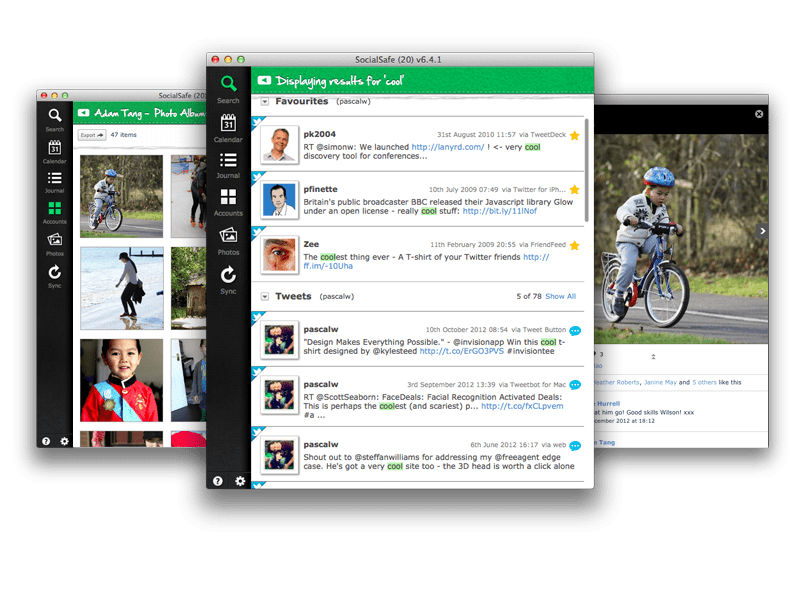This screenshot has height=600, width=800.
Task: Click pk2004's avatar
Action: pyautogui.click(x=279, y=145)
